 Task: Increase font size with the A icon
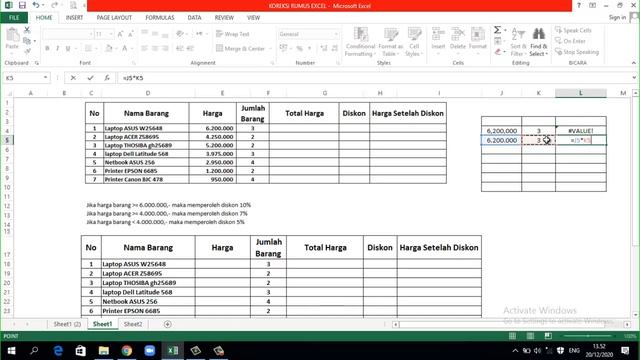[120, 34]
